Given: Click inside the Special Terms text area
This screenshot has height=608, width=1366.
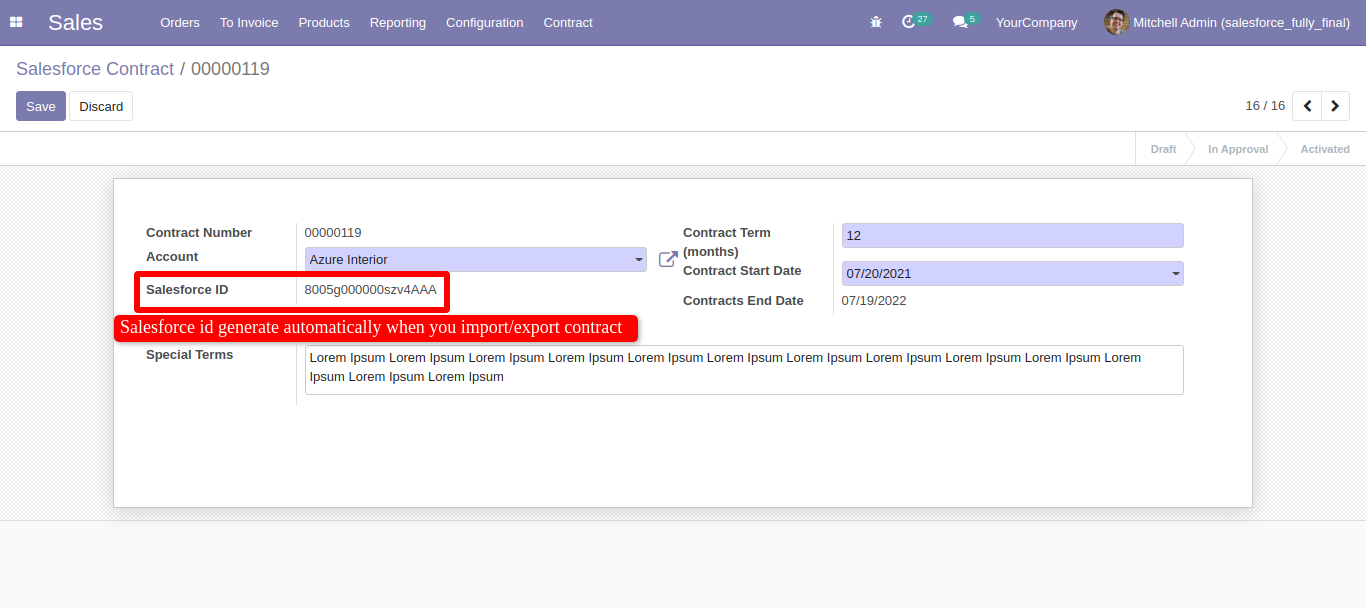Looking at the screenshot, I should [x=744, y=370].
